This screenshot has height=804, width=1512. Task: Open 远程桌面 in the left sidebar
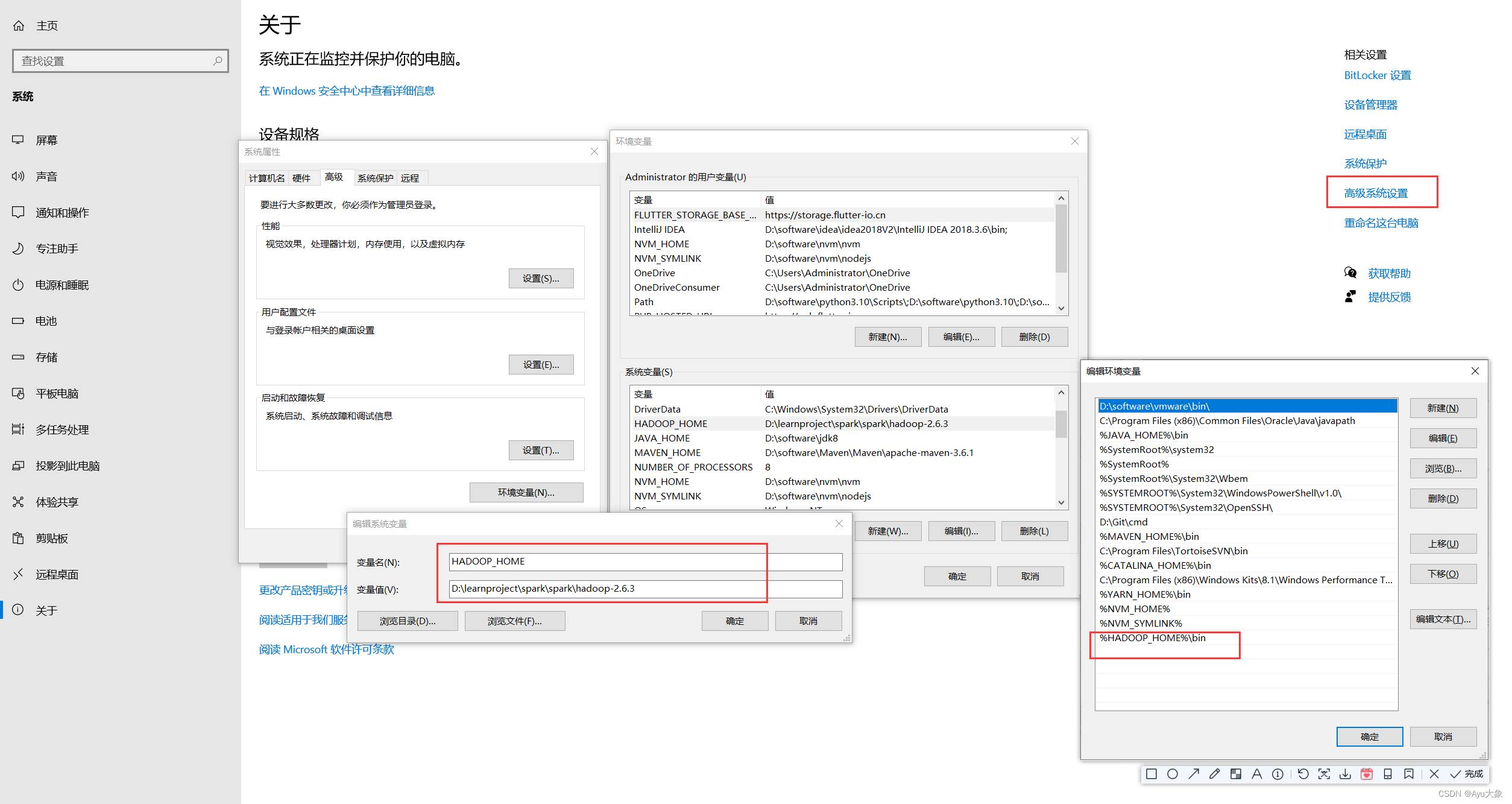[45, 574]
